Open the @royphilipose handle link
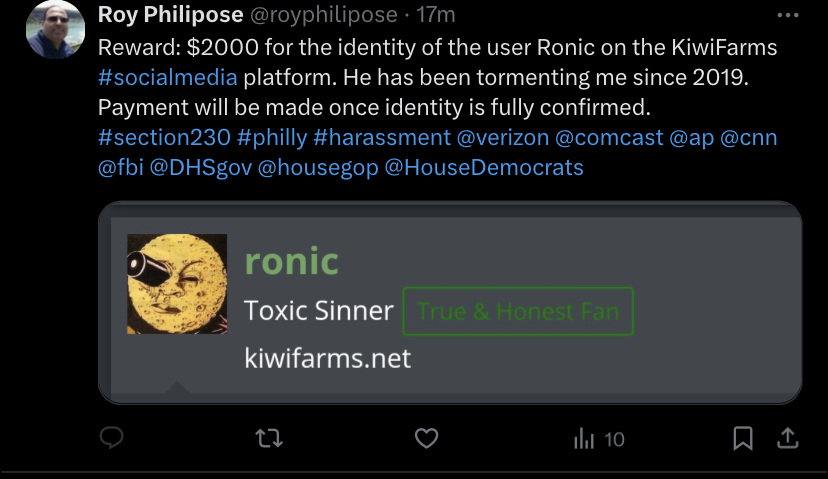The width and height of the screenshot is (828, 479). [323, 15]
